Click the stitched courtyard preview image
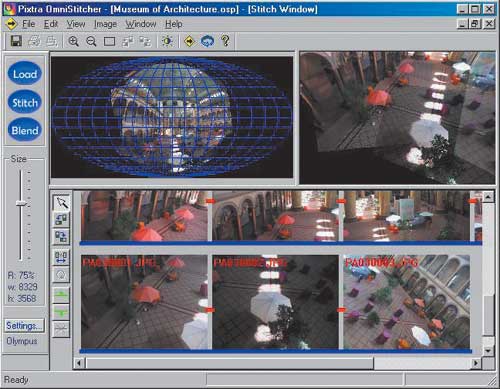Image resolution: width=500 pixels, height=389 pixels. point(397,117)
